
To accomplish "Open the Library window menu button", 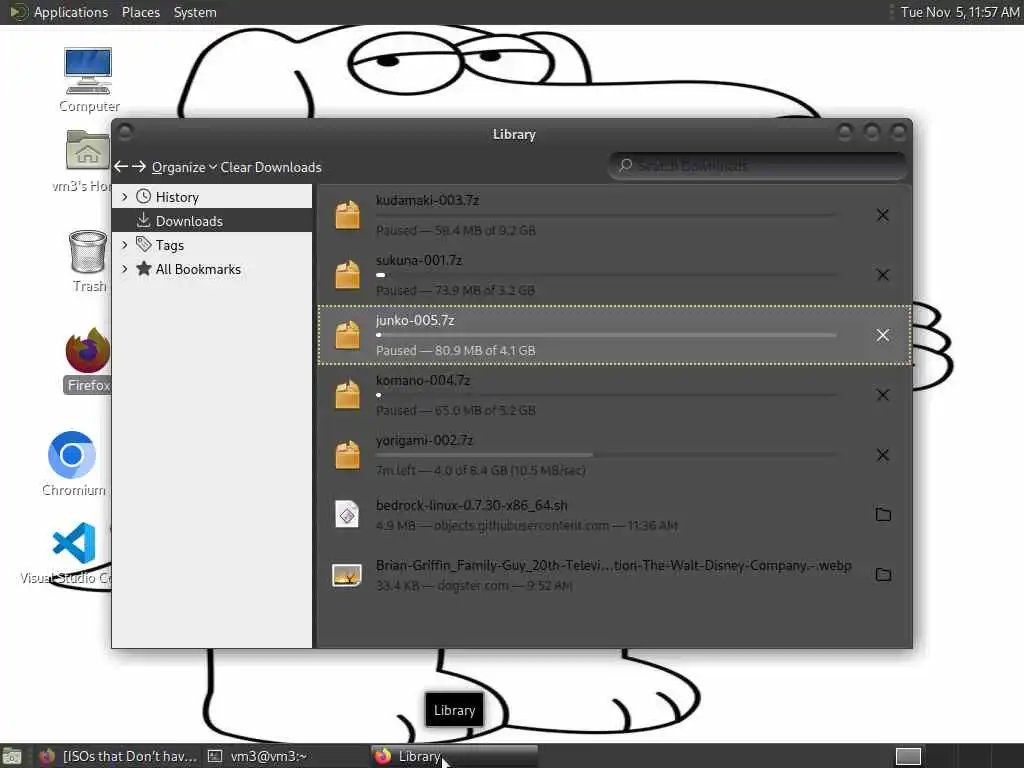I will click(x=125, y=132).
